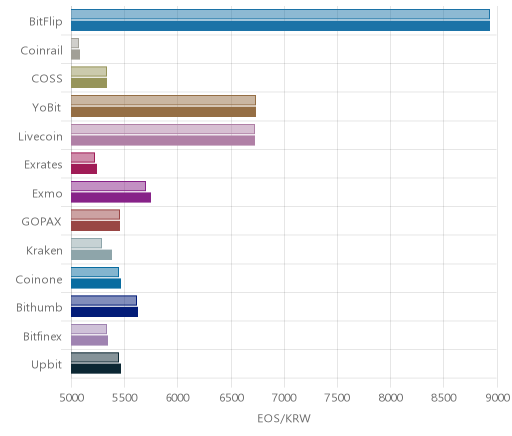Screen dimensions: 512x436
Task: Click the 7000 tick label
Action: (x=284, y=398)
